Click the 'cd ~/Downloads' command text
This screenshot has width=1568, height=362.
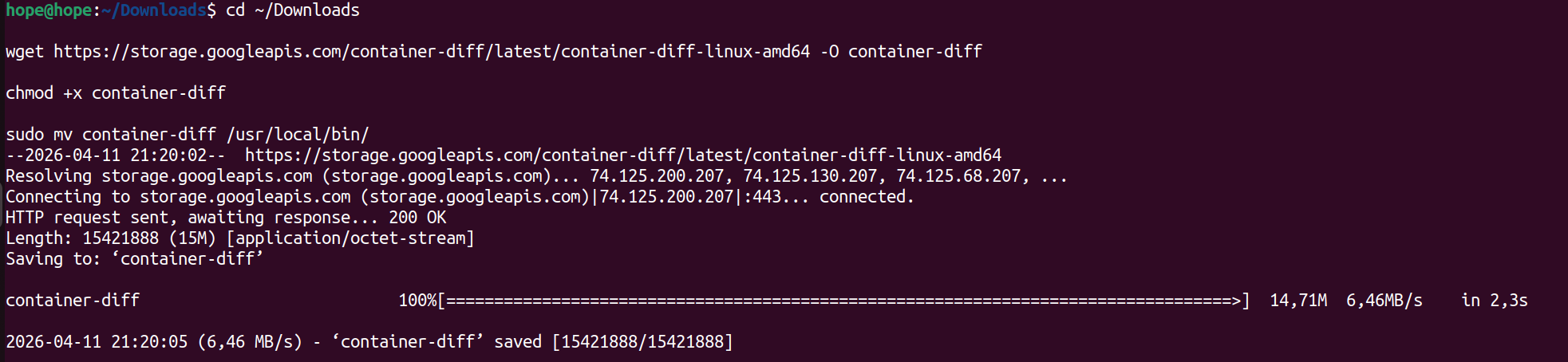[293, 10]
